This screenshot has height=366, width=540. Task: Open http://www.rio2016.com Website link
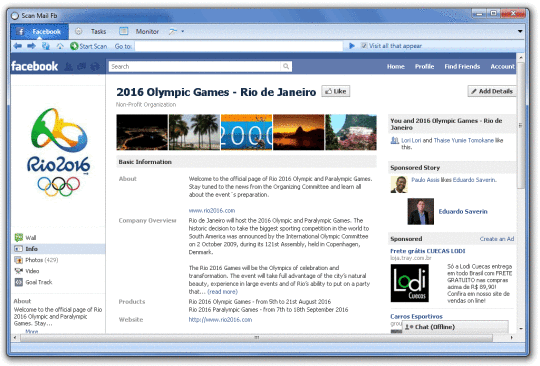(220, 320)
